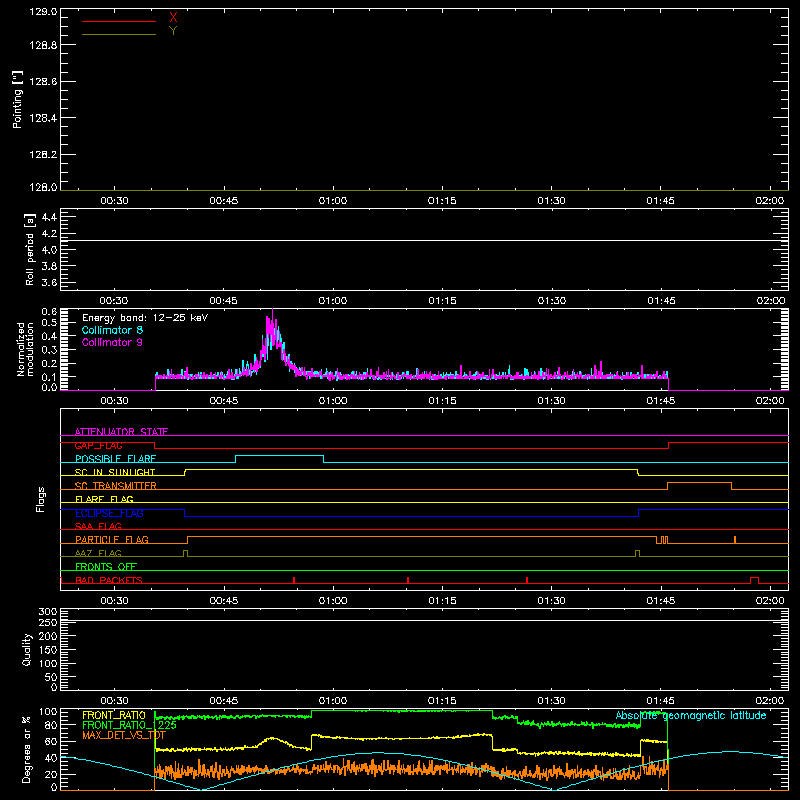This screenshot has height=800, width=800.
Task: Click the FRONTS_OFF flag label
Action: coord(106,566)
